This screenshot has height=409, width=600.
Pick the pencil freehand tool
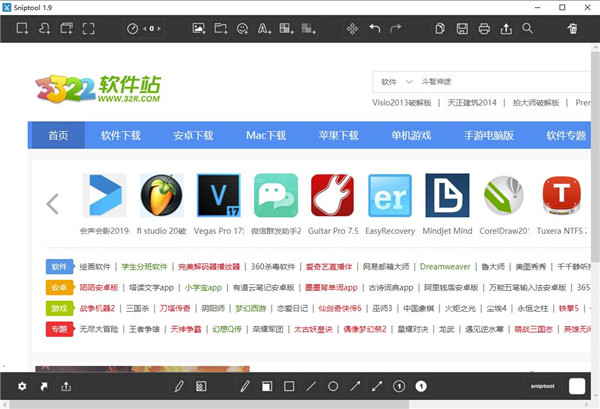(245, 386)
